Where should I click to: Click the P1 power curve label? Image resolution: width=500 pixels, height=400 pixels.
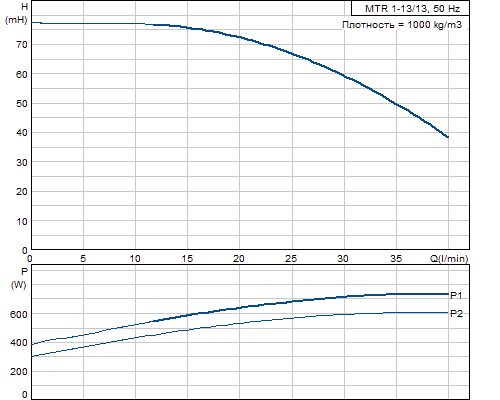(456, 295)
